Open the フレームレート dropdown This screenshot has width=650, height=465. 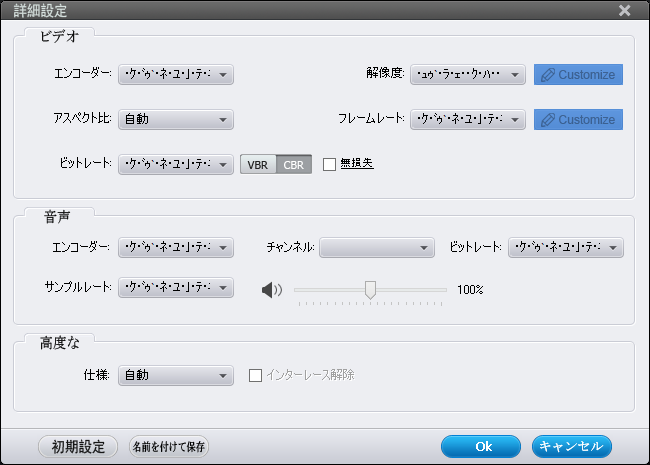[x=467, y=120]
